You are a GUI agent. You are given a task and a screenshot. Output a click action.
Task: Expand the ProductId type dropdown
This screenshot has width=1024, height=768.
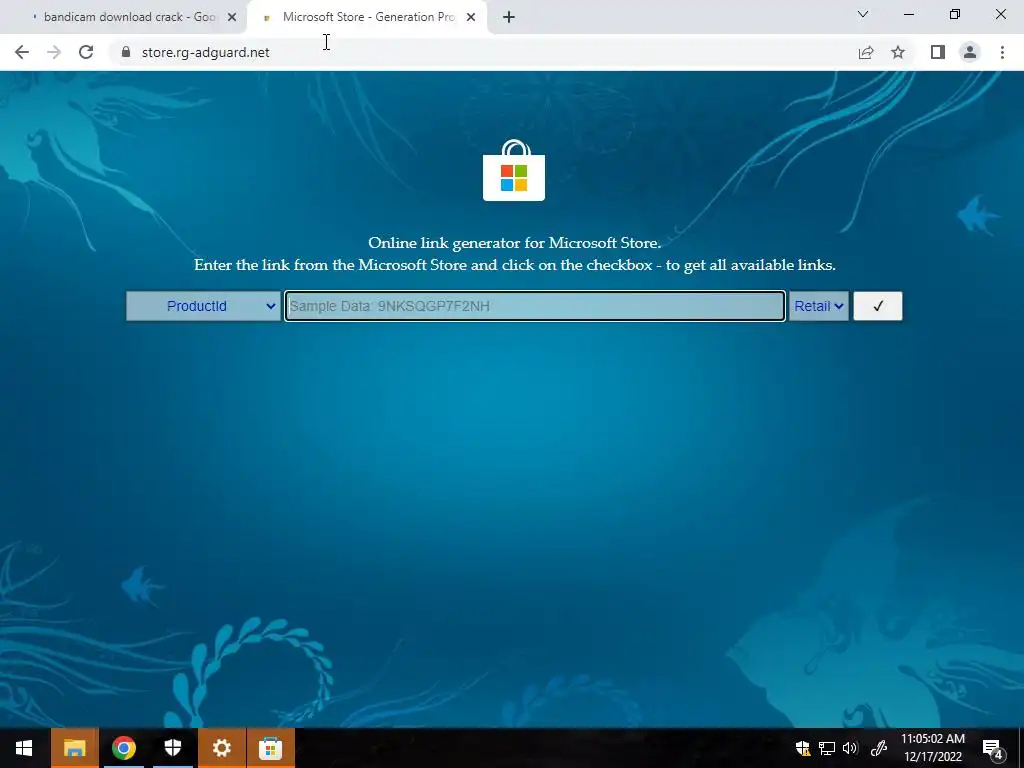[x=203, y=306]
